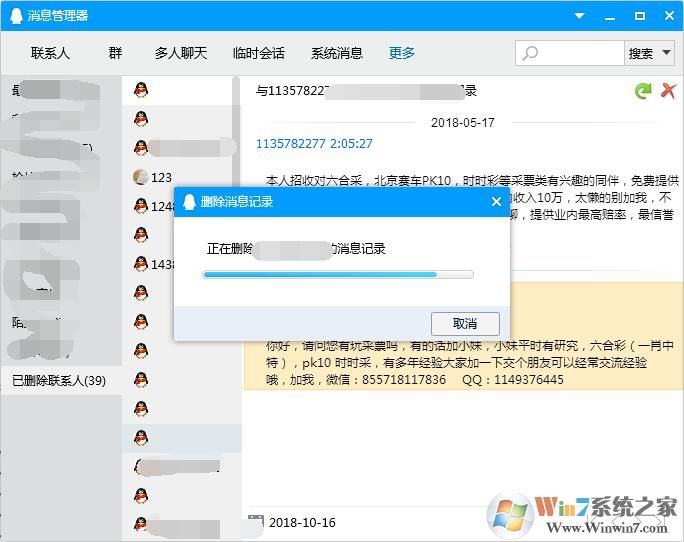The image size is (684, 542).
Task: Click the 2018-05-17 date header
Action: click(463, 123)
